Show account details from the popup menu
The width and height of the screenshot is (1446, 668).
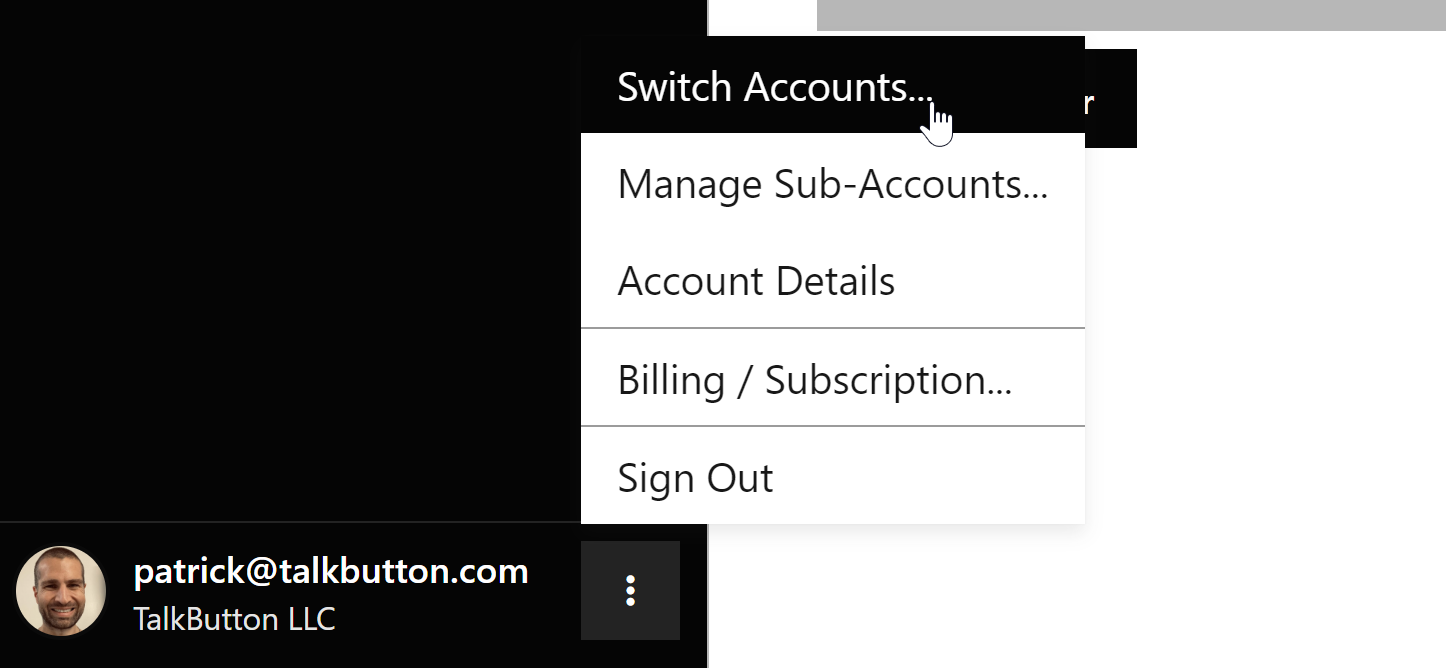(x=756, y=281)
